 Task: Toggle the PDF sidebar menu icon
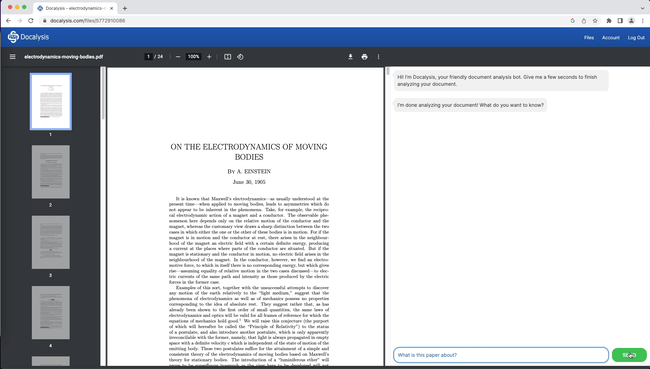click(12, 57)
